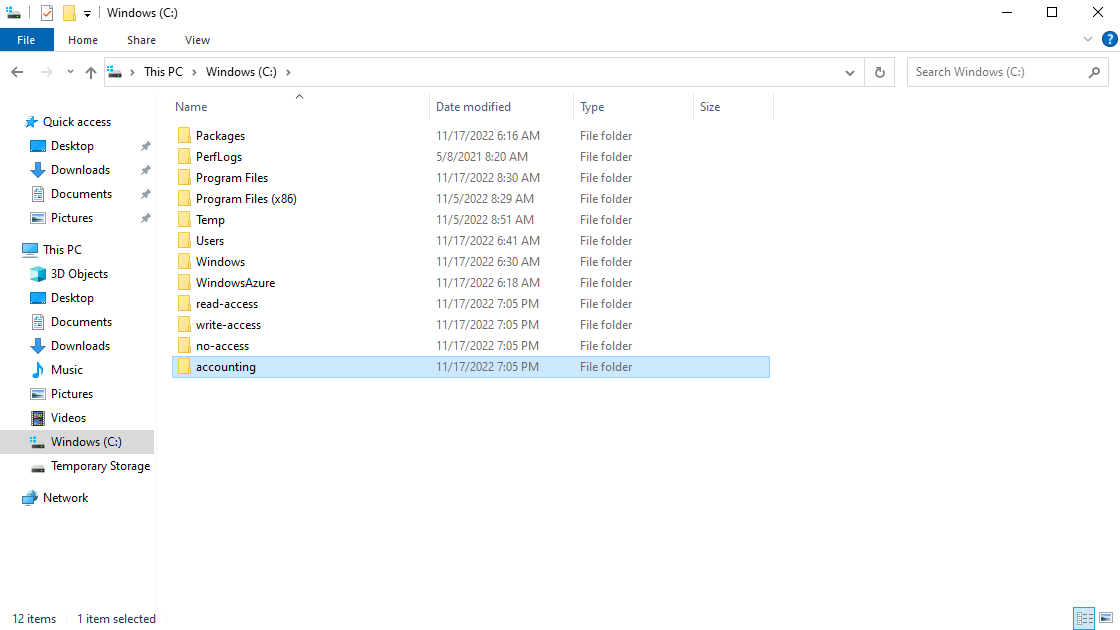Click the pin icon next to Desktop
The image size is (1120, 630).
click(146, 146)
